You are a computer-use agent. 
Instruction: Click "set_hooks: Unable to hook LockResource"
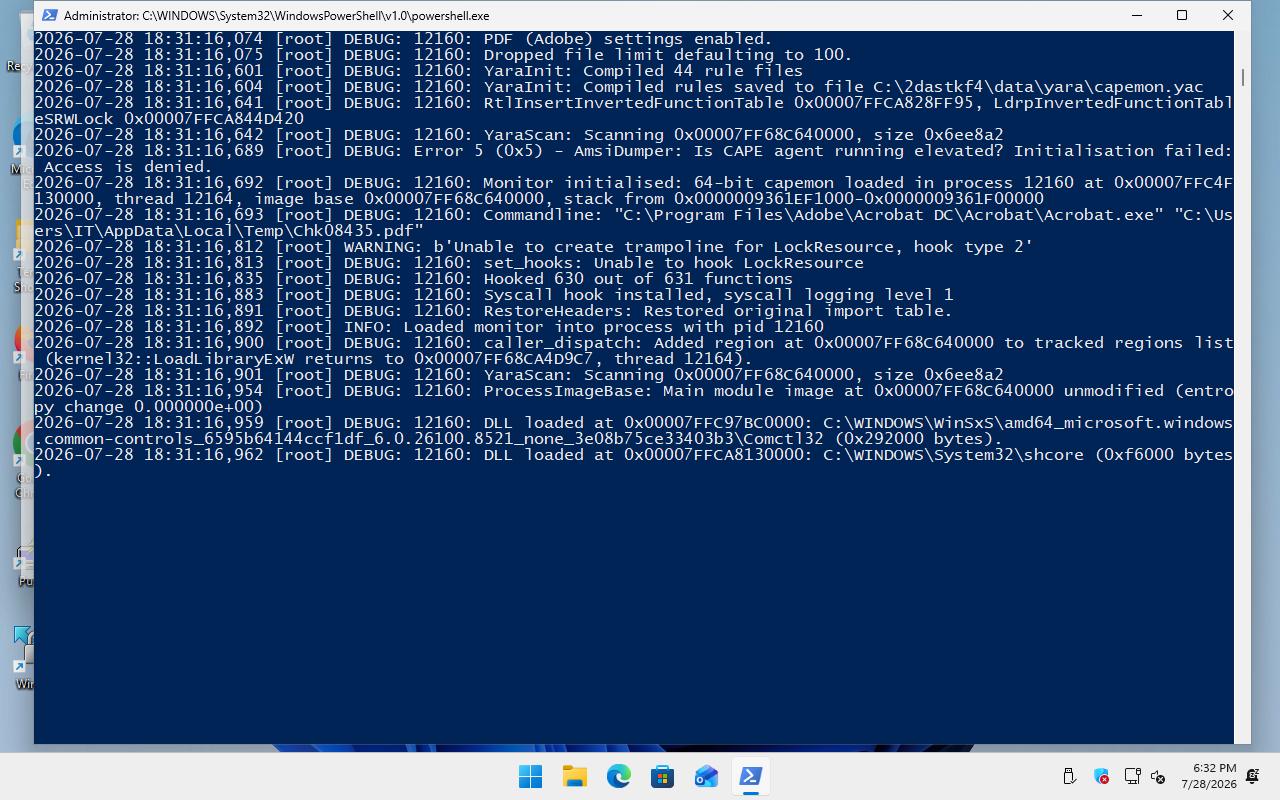point(673,263)
